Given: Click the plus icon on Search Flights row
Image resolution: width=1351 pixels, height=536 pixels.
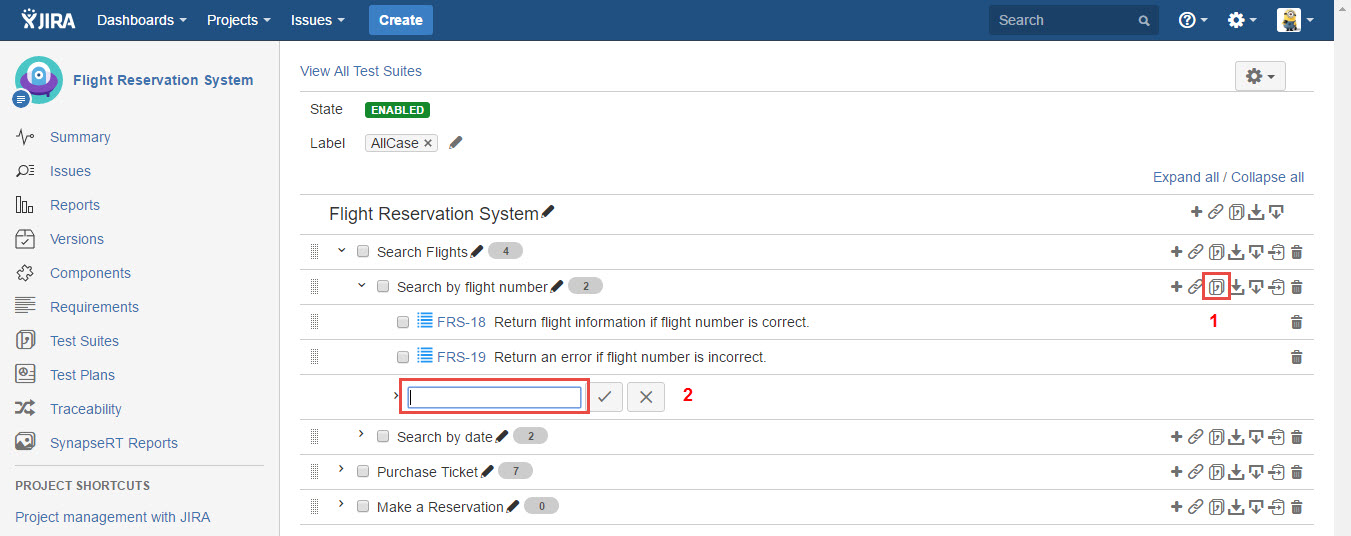Looking at the screenshot, I should pos(1176,252).
